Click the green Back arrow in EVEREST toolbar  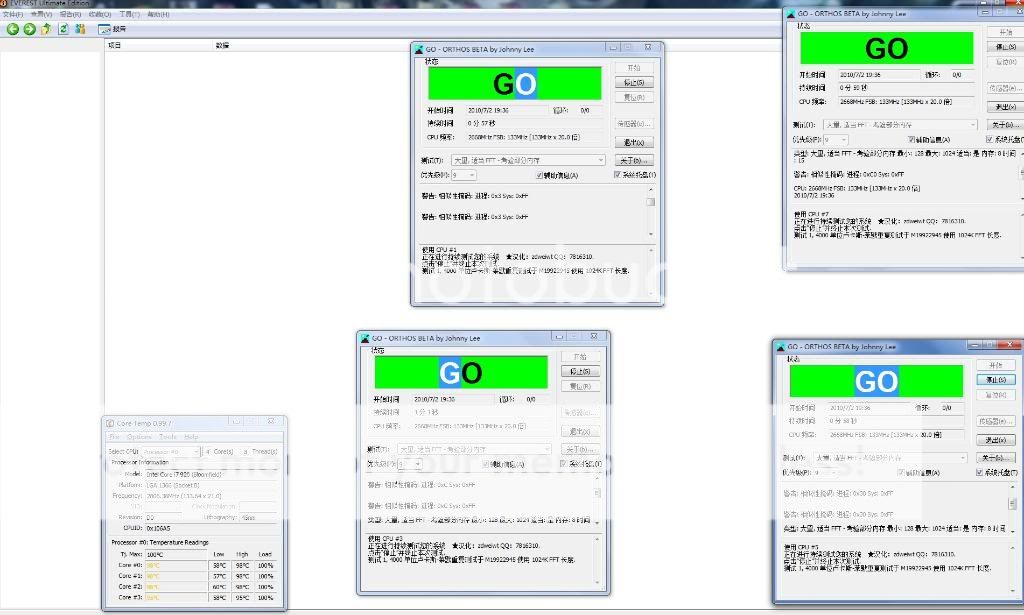click(x=13, y=29)
